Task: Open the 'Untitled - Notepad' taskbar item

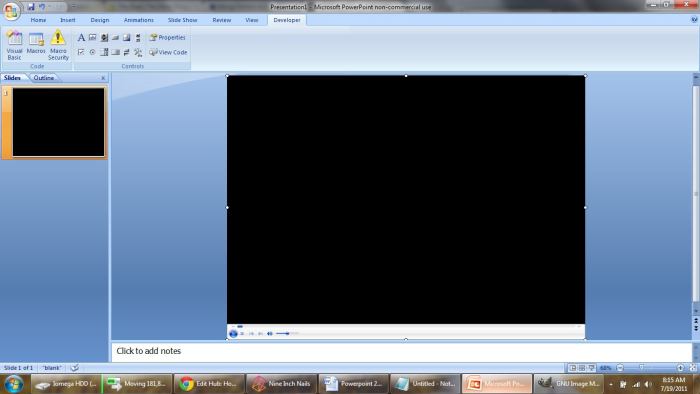Action: coord(425,384)
